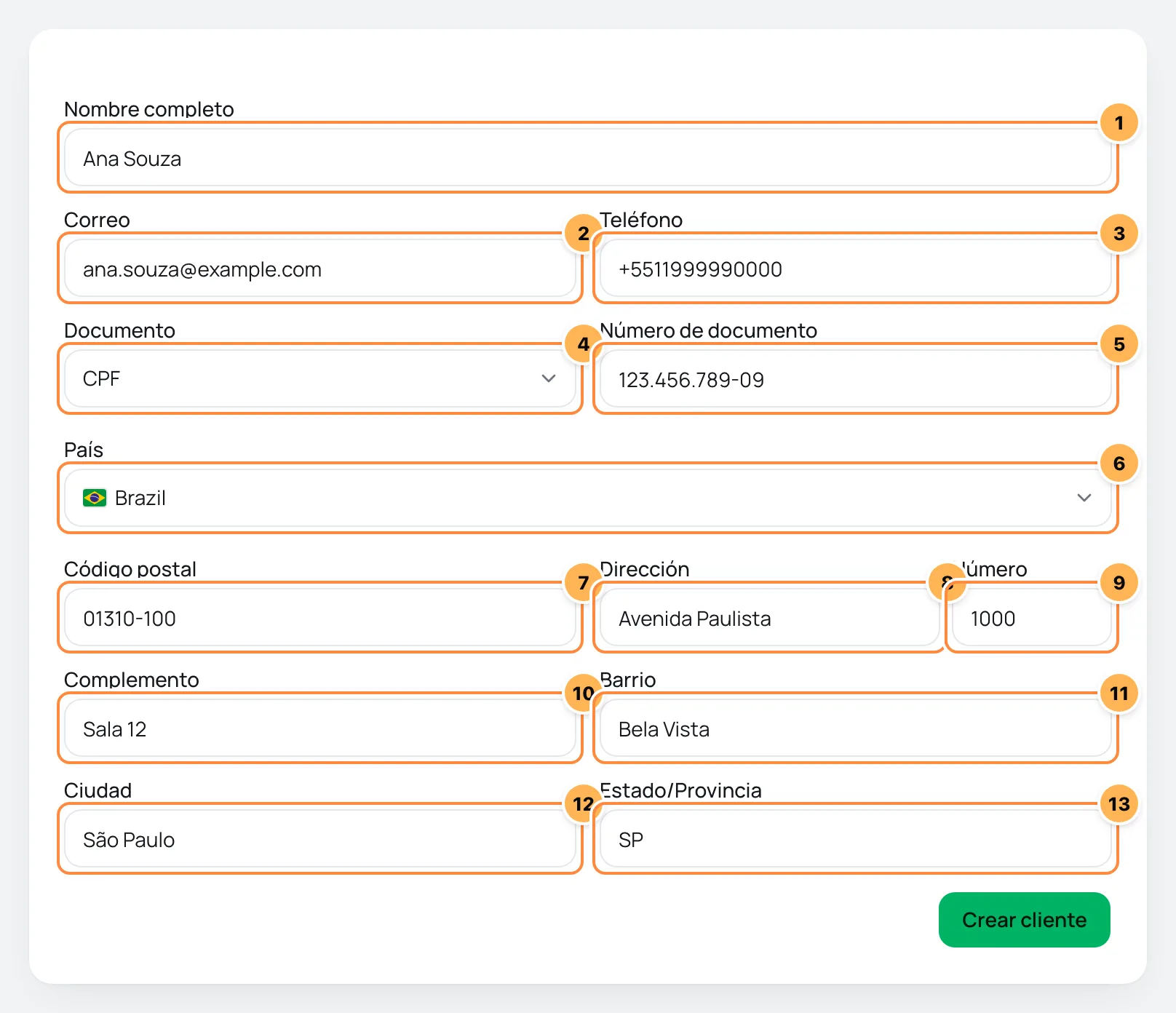Click the Brazil flag icon

point(95,498)
